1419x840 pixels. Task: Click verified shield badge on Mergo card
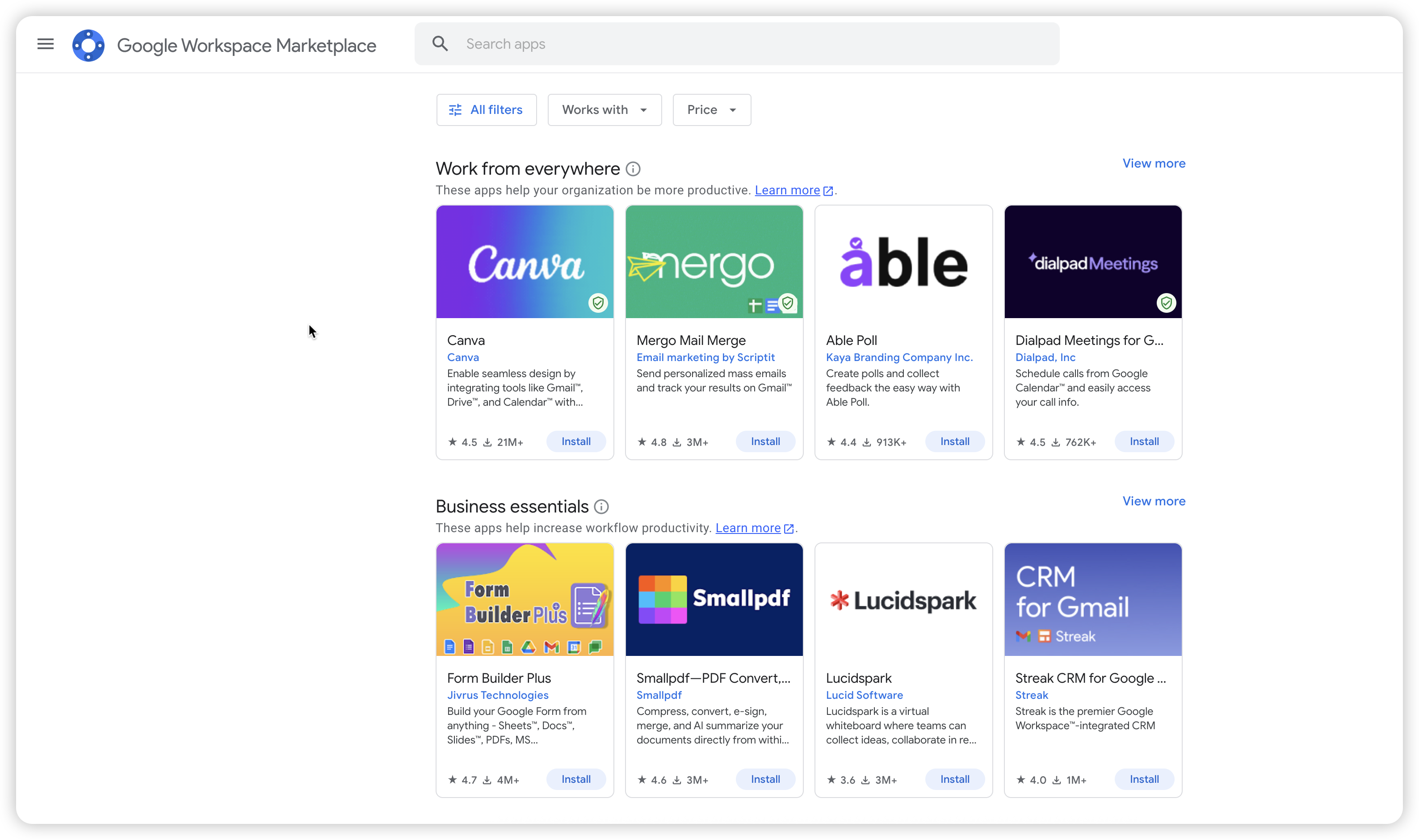(x=787, y=303)
